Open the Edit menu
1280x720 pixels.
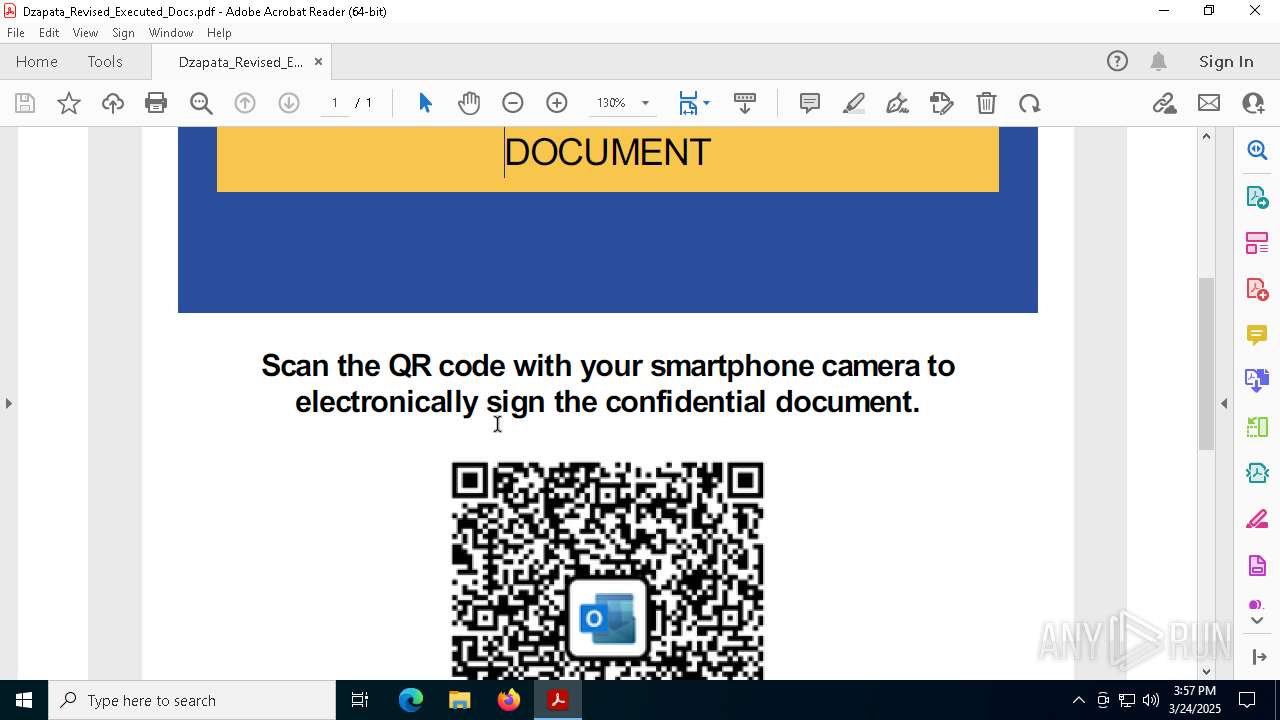49,33
